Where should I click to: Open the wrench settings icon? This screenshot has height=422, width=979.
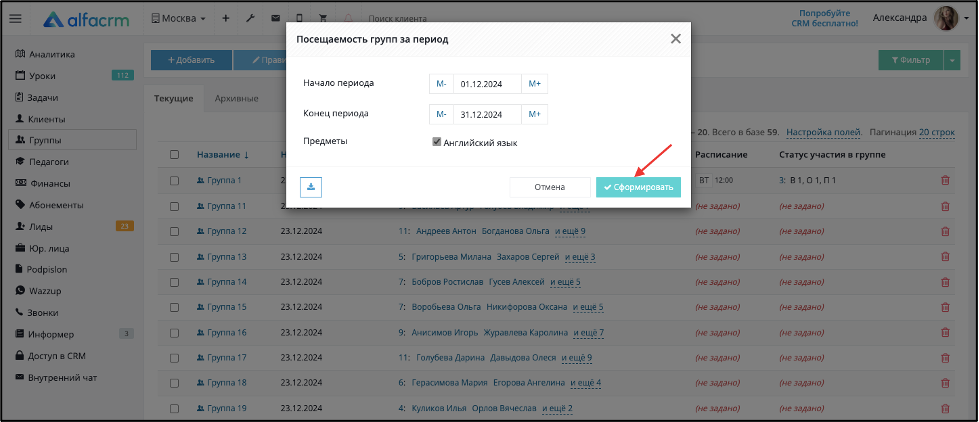[x=250, y=19]
